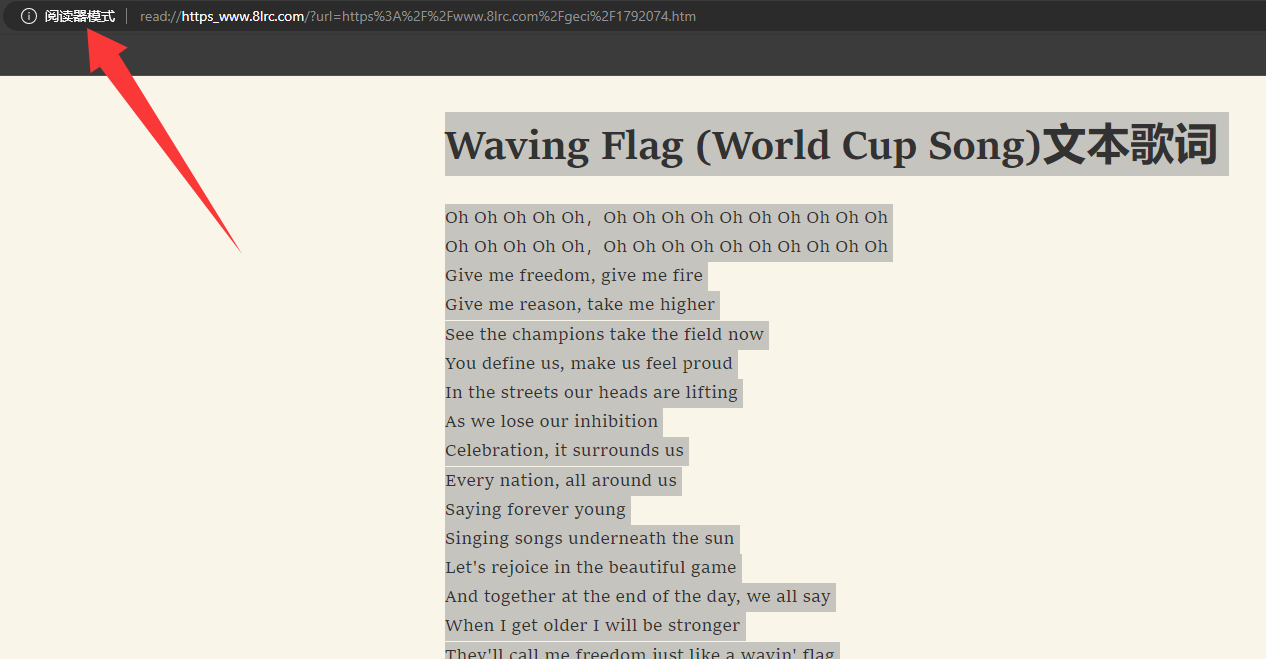Screen dimensions: 1266x659
Task: Click the read:// address bar URL
Action: click(418, 16)
